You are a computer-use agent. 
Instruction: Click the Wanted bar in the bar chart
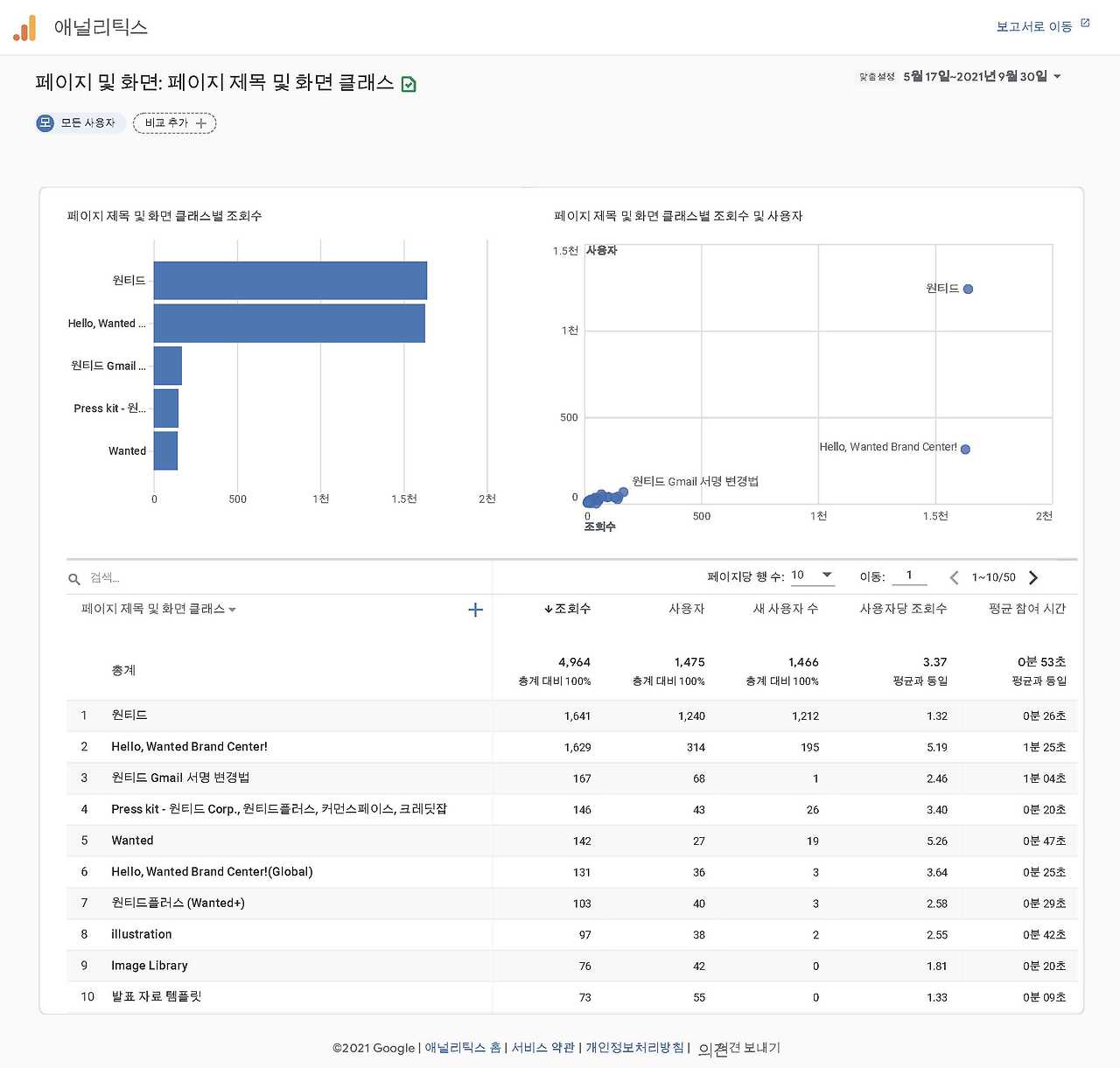point(166,451)
